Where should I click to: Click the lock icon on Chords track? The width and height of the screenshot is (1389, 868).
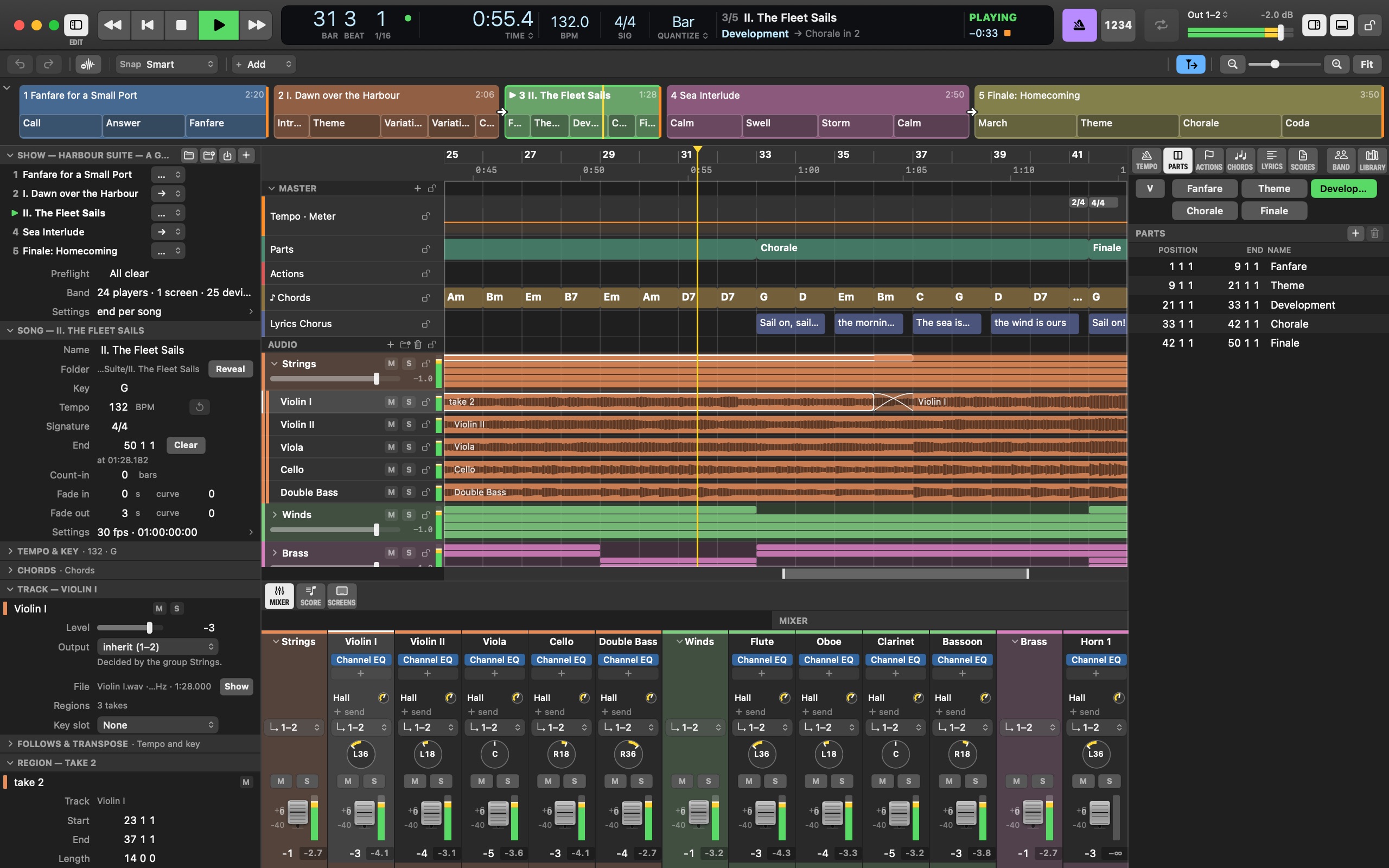(426, 297)
